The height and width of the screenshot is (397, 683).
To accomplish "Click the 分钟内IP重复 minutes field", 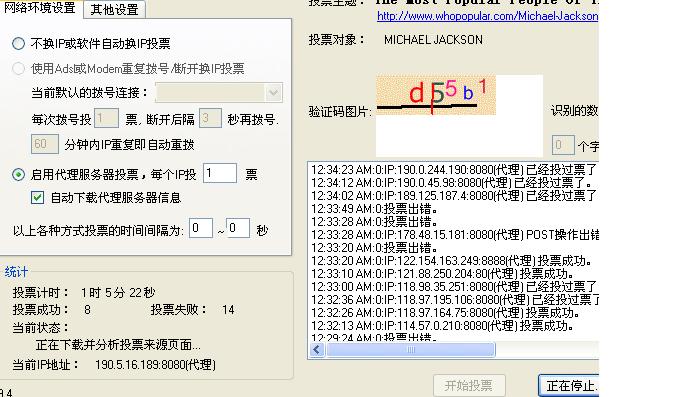I will click(x=44, y=144).
